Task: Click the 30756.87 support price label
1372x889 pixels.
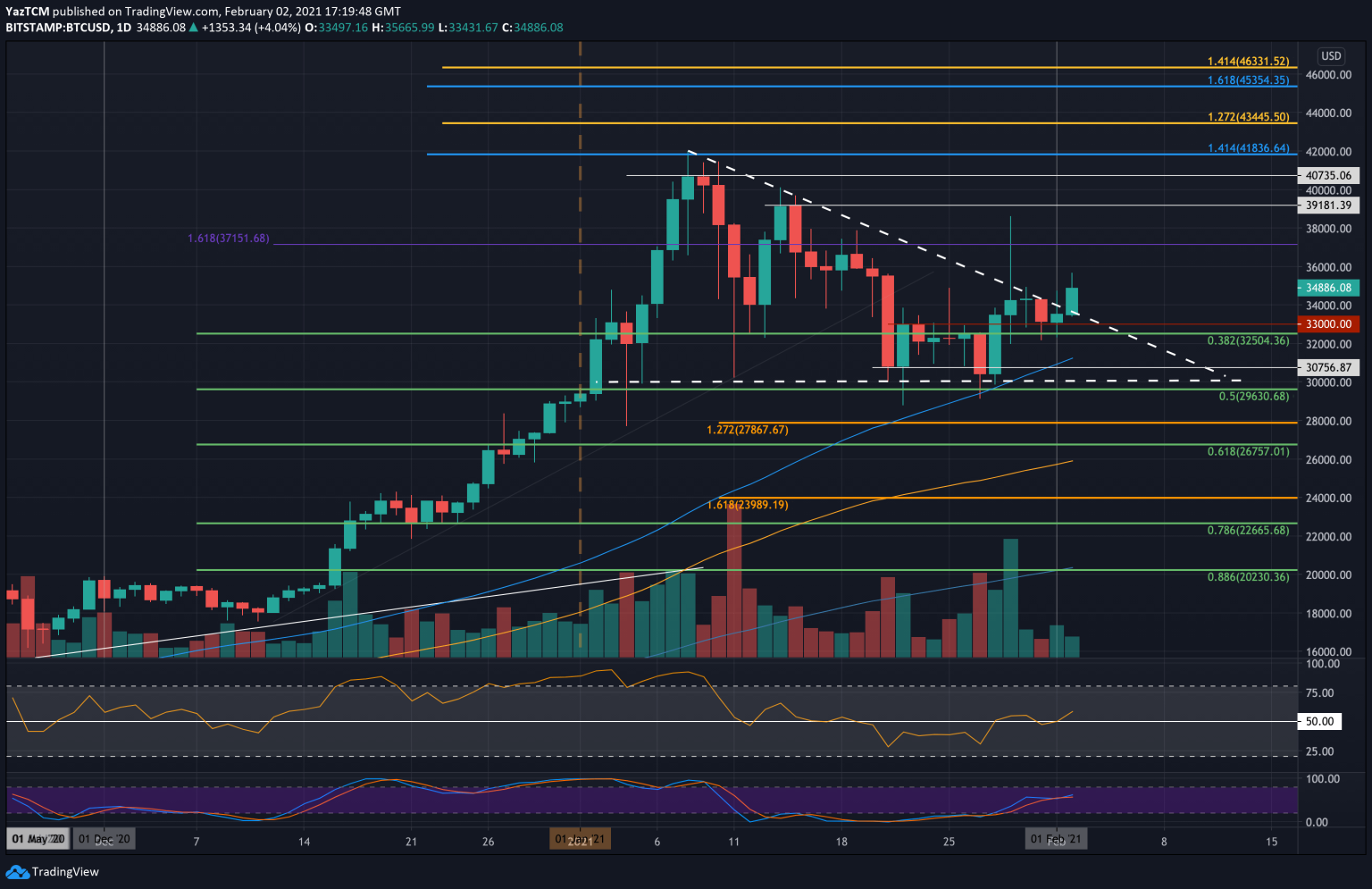Action: 1328,367
